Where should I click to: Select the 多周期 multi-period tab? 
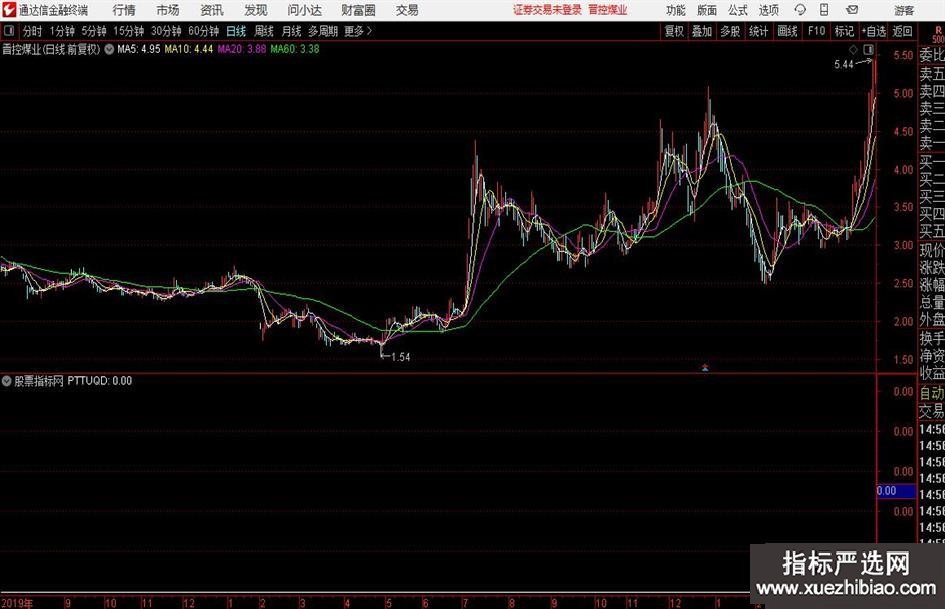[x=323, y=31]
